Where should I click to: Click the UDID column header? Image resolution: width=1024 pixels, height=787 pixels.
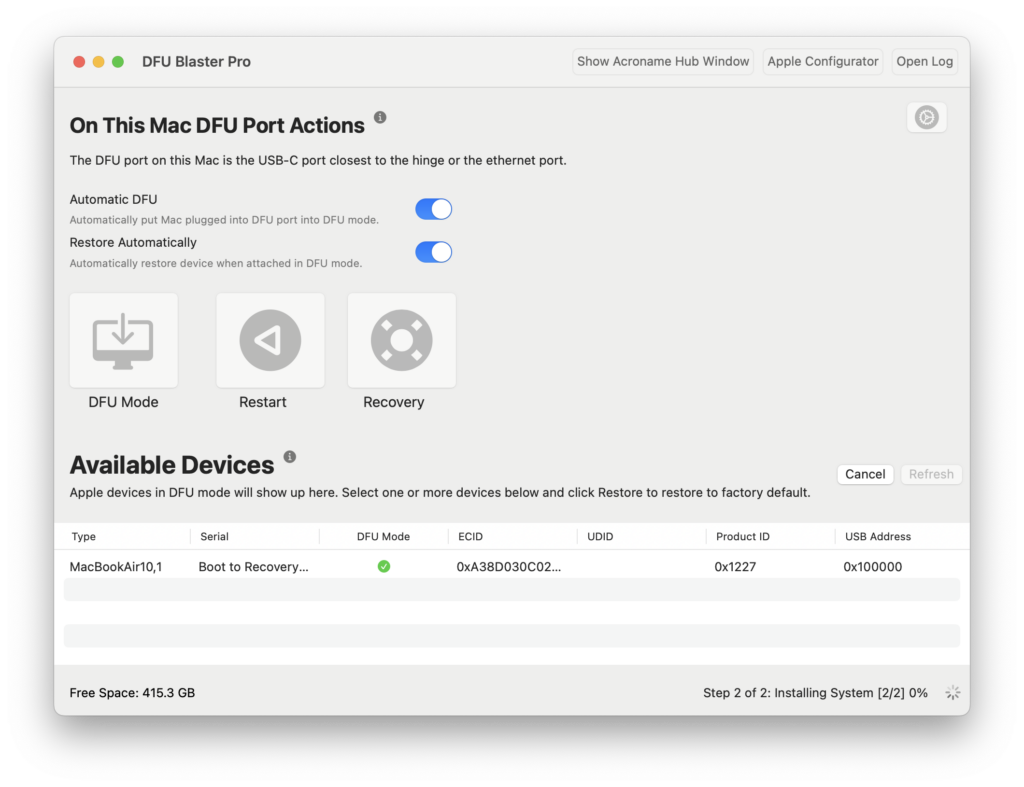pyautogui.click(x=600, y=536)
